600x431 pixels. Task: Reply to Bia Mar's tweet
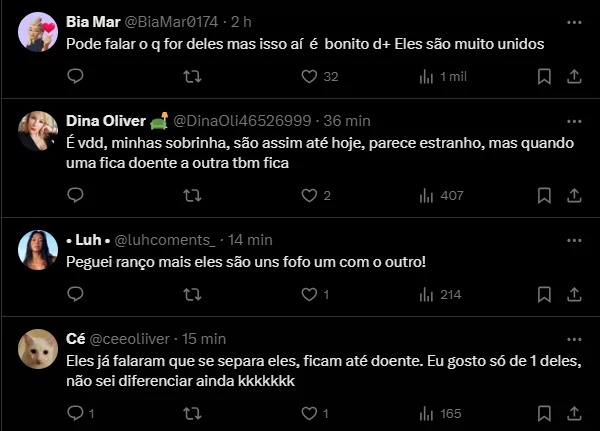coord(75,77)
